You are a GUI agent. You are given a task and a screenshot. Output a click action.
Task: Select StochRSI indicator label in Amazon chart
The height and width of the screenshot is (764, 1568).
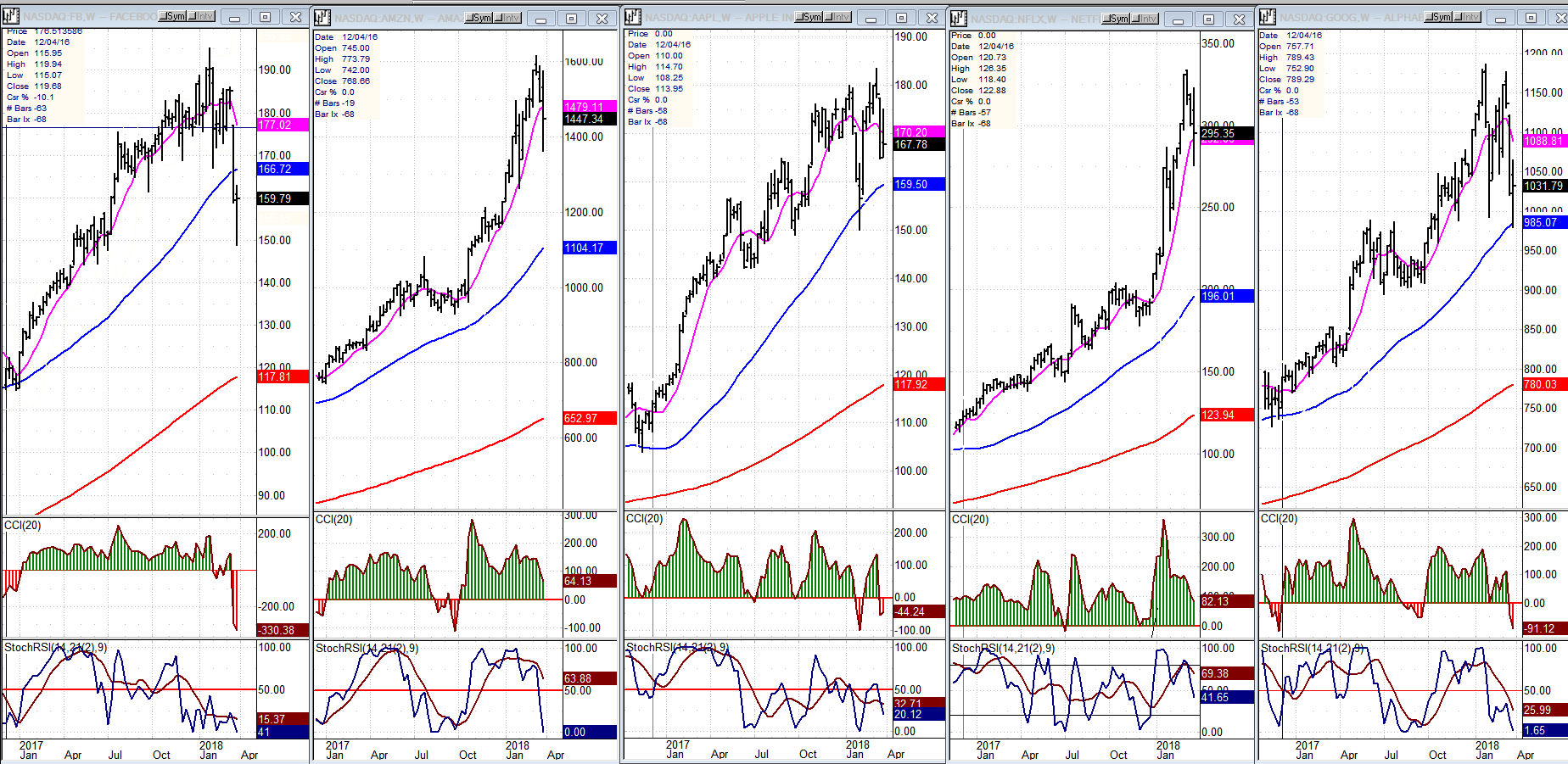[367, 648]
